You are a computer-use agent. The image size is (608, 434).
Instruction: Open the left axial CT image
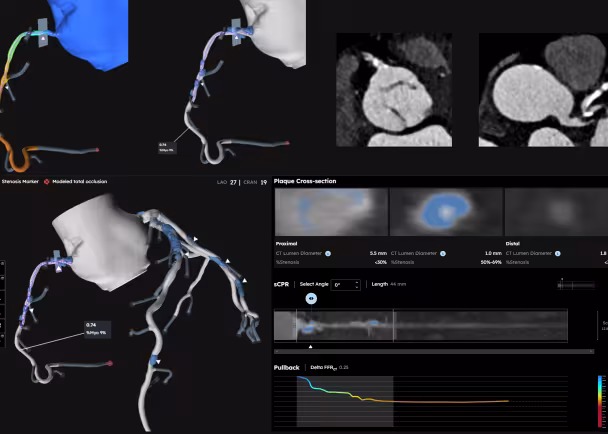(394, 90)
